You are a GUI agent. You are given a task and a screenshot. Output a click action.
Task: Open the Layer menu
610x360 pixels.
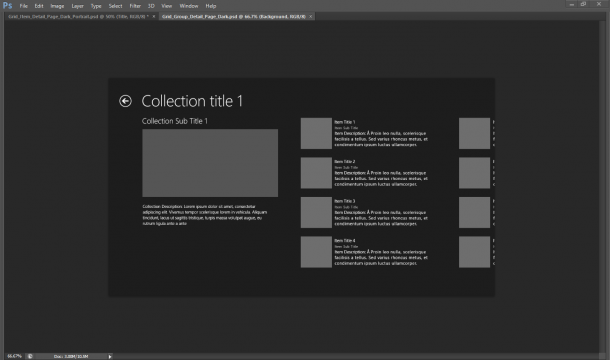(x=77, y=6)
